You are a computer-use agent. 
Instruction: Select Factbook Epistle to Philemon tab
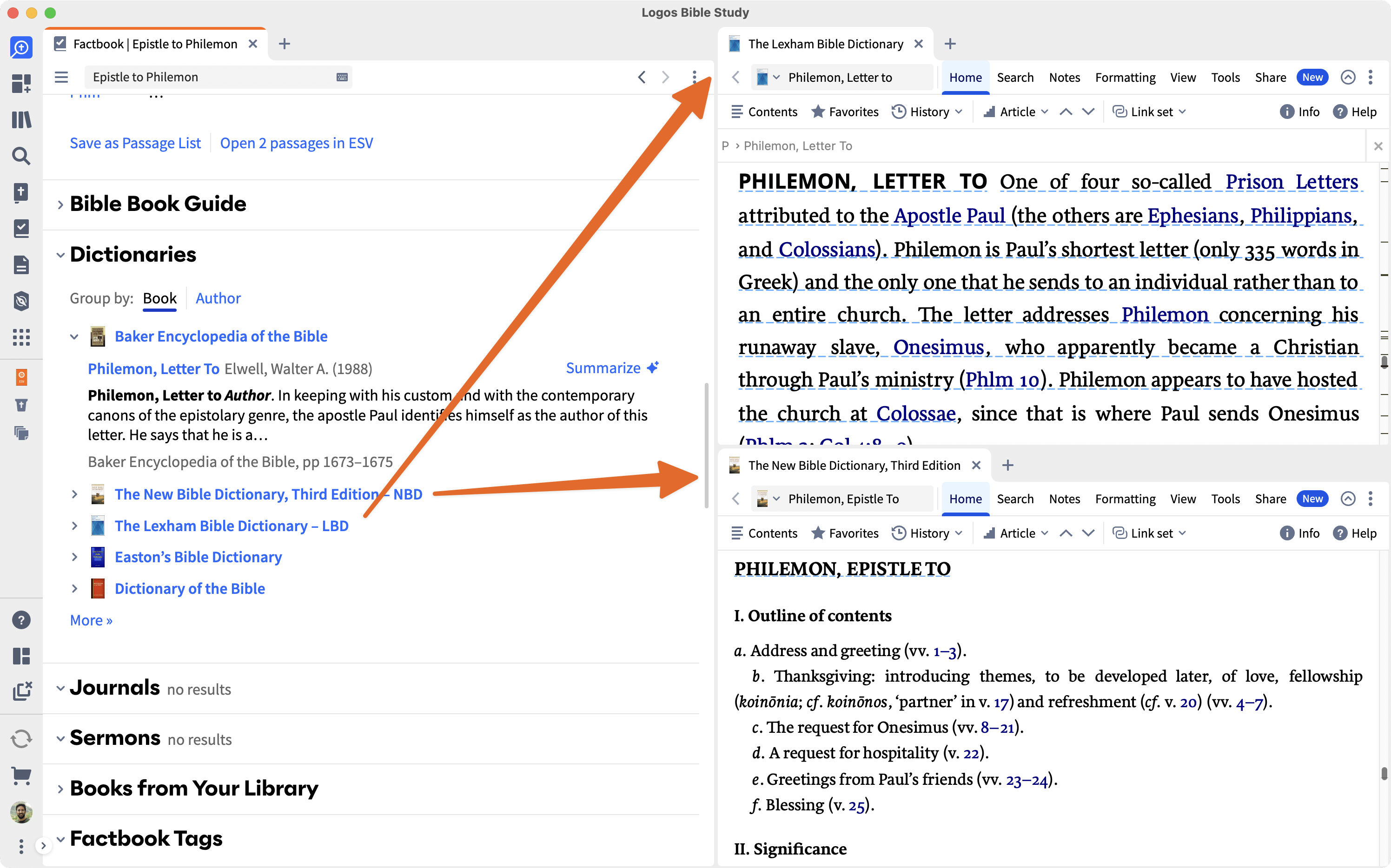(x=155, y=44)
